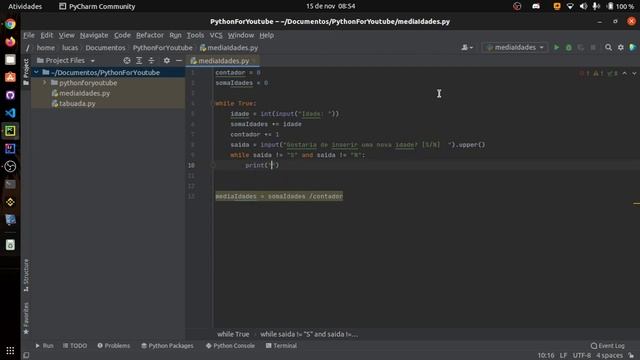Click 'lucas' in the breadcrumb path

pos(70,48)
